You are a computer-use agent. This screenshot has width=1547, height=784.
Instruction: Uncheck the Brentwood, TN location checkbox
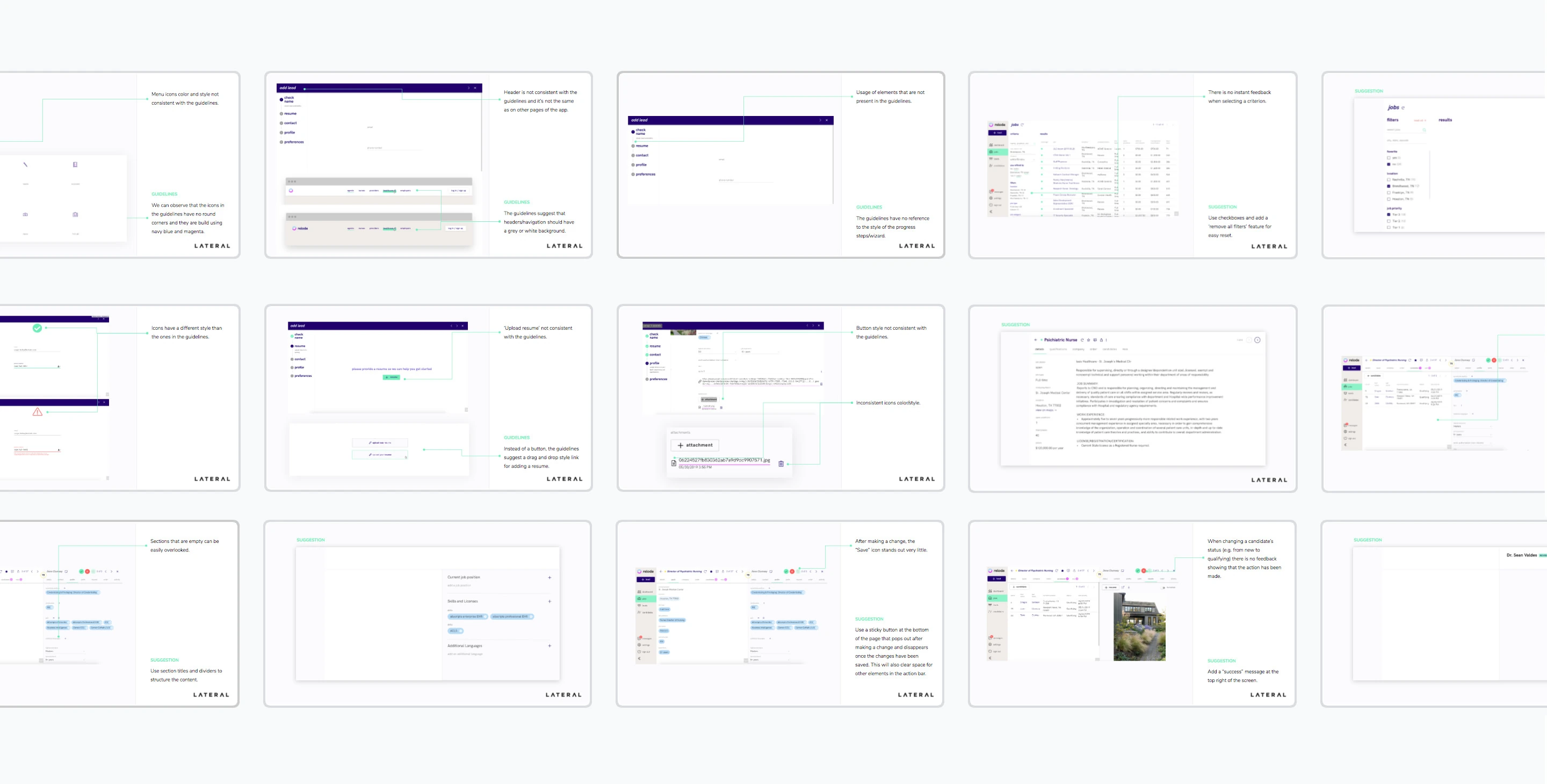coord(1389,187)
